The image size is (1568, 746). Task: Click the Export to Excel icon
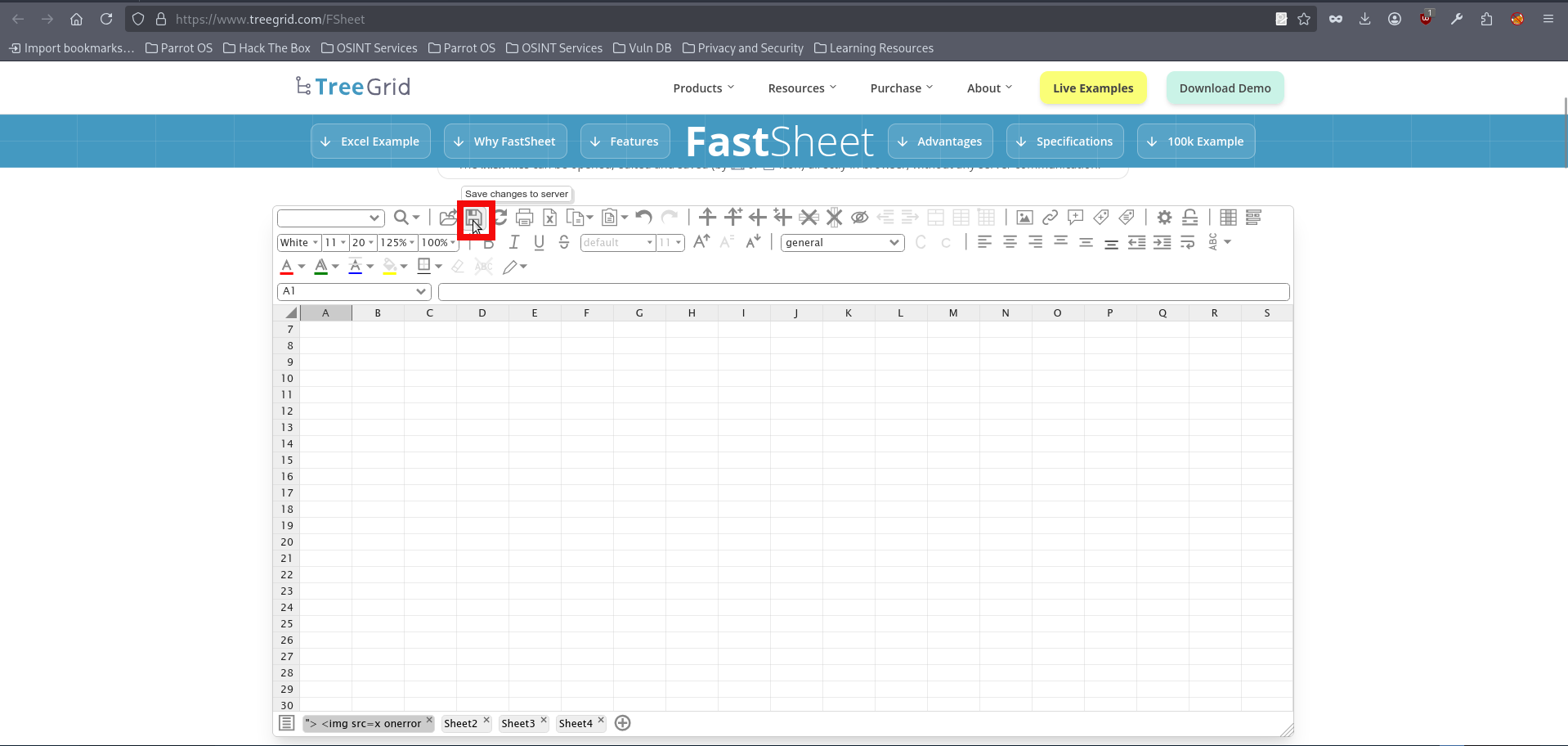coord(549,218)
